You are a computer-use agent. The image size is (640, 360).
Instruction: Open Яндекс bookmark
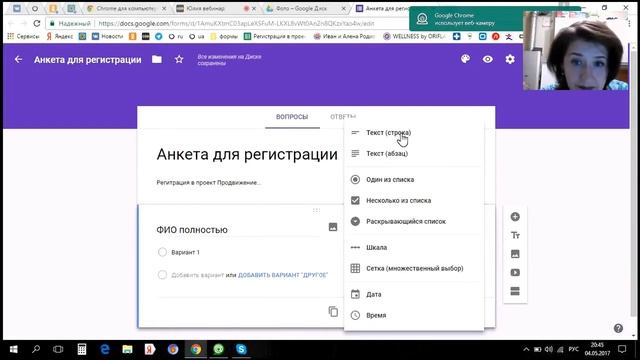[60, 36]
